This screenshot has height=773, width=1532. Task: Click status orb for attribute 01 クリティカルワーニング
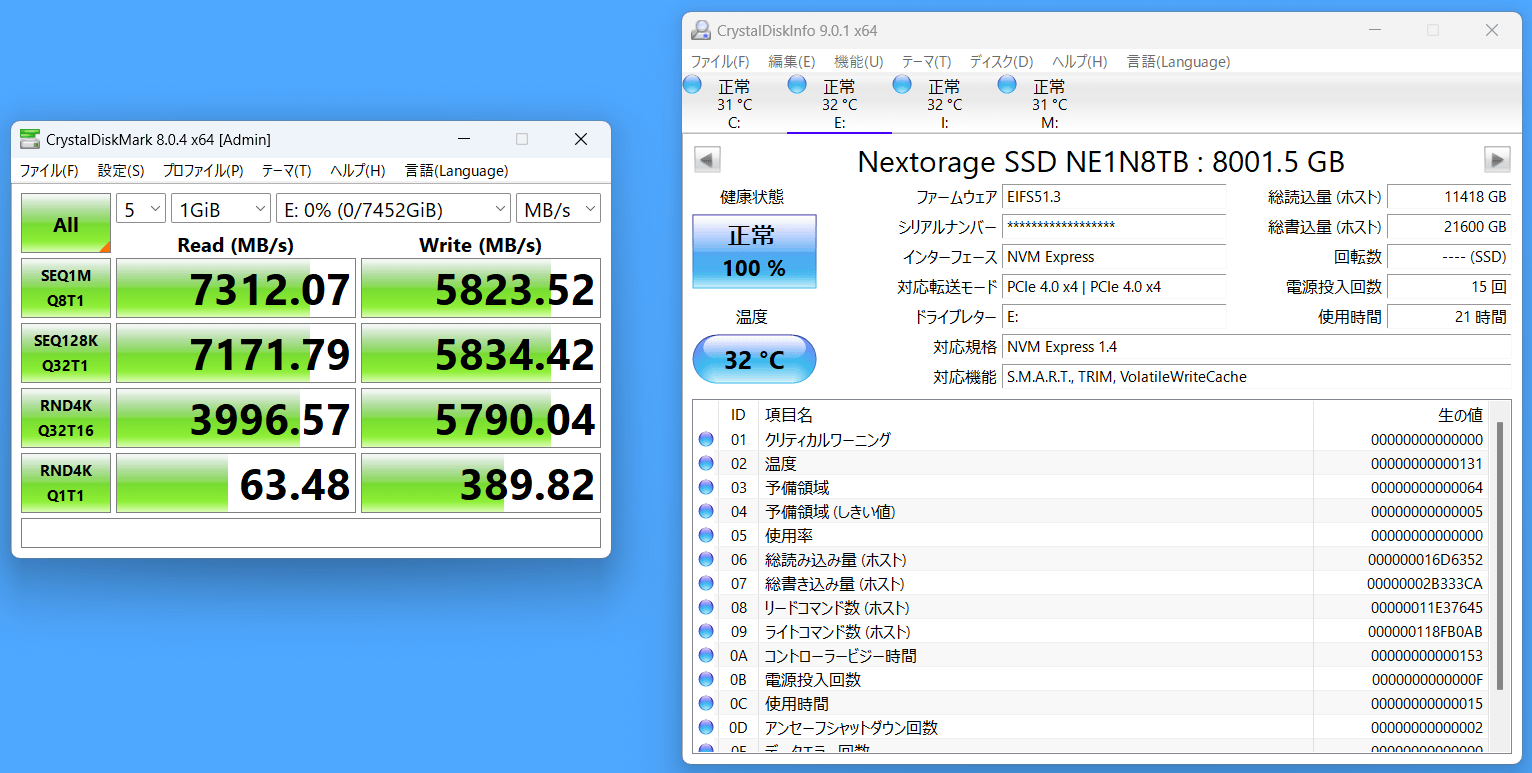coord(706,439)
